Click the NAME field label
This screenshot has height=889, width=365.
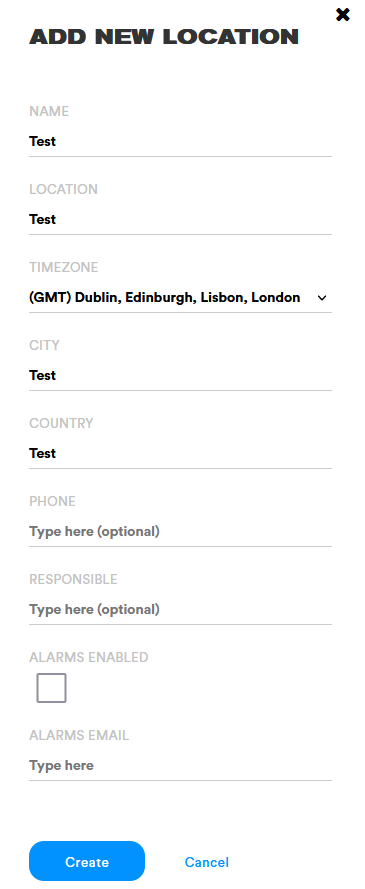click(49, 112)
